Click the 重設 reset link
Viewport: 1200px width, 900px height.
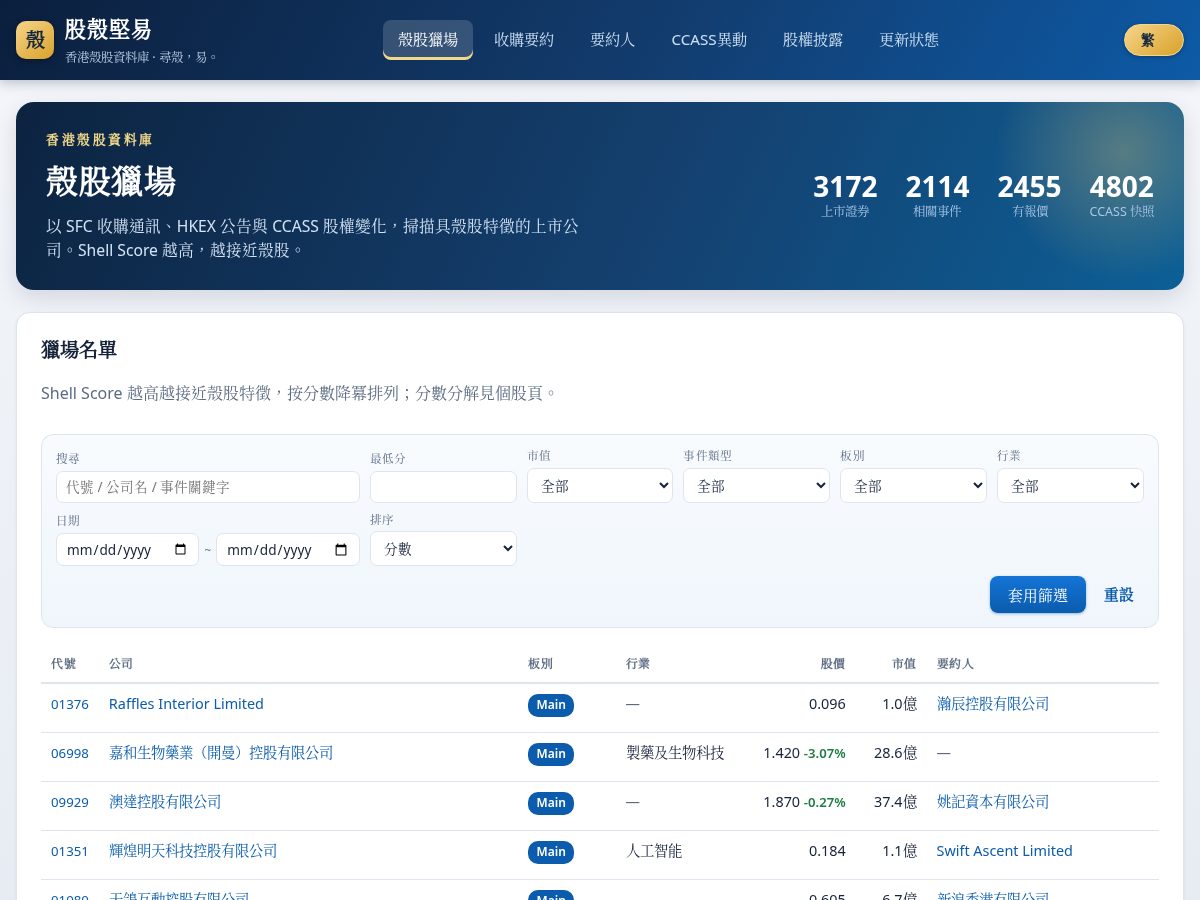click(1119, 595)
